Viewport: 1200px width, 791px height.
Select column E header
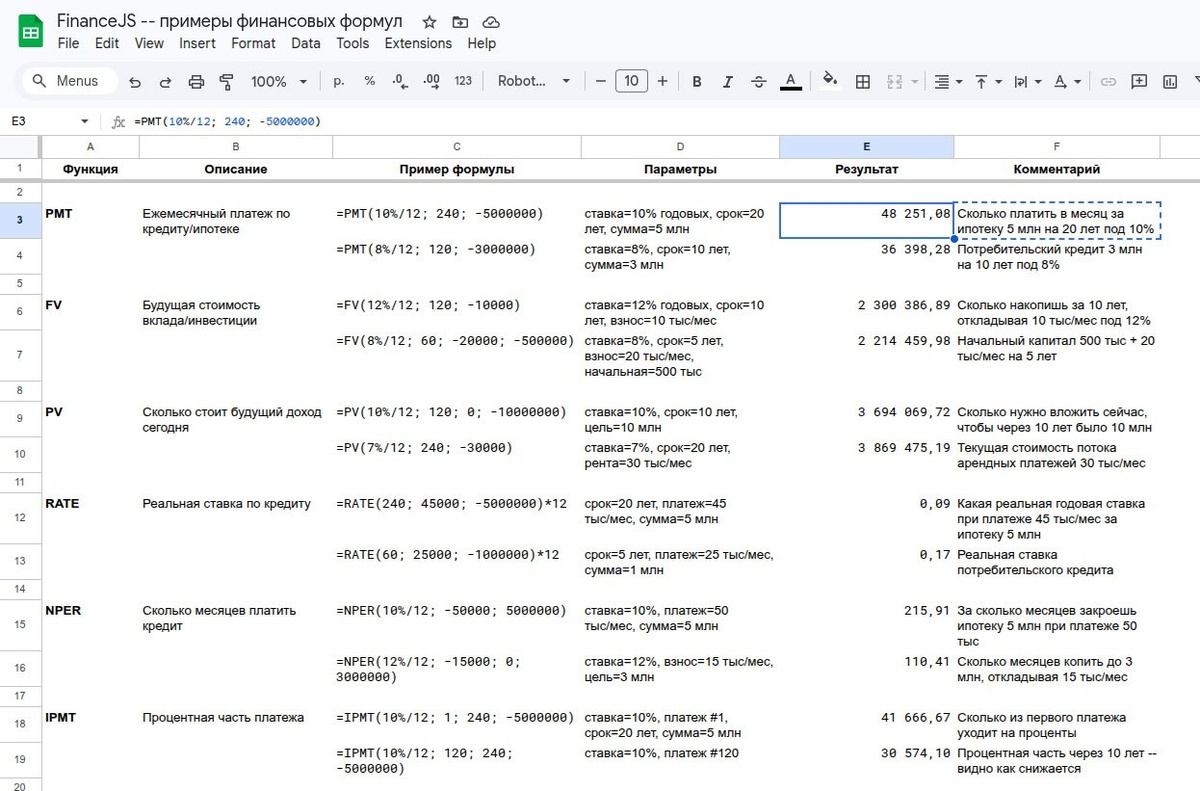(866, 147)
